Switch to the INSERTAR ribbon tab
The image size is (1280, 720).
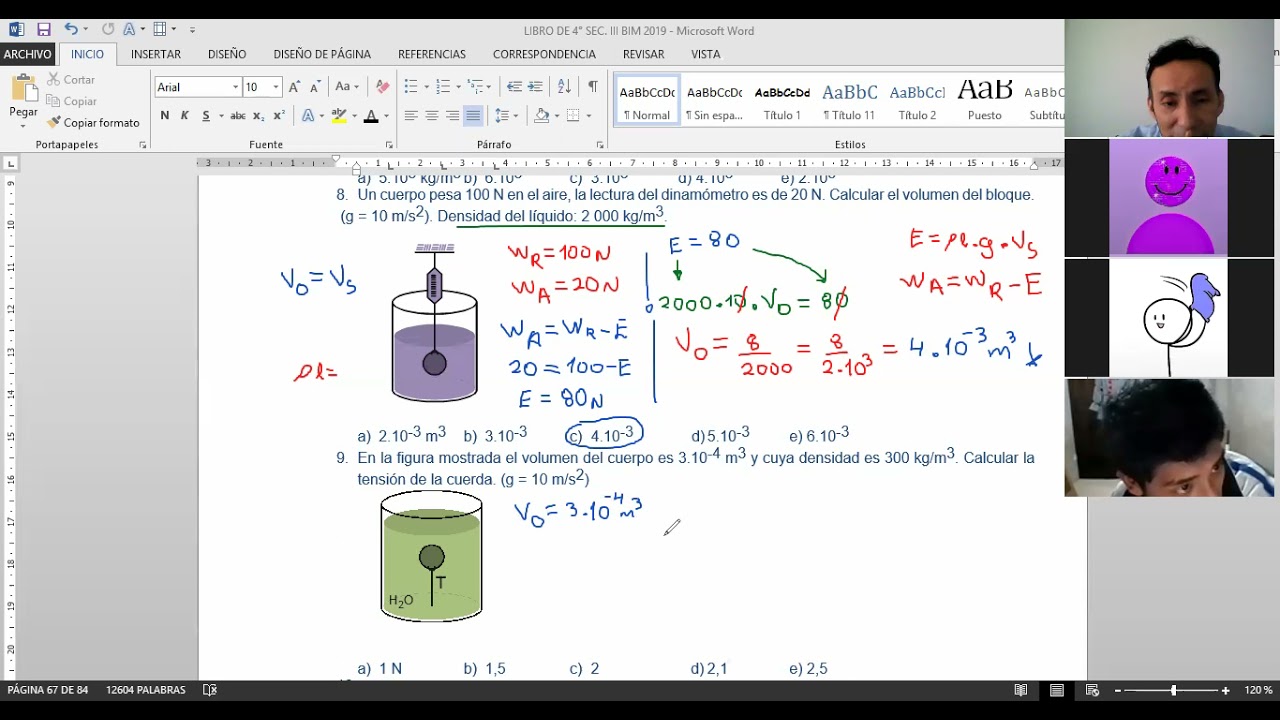[156, 54]
